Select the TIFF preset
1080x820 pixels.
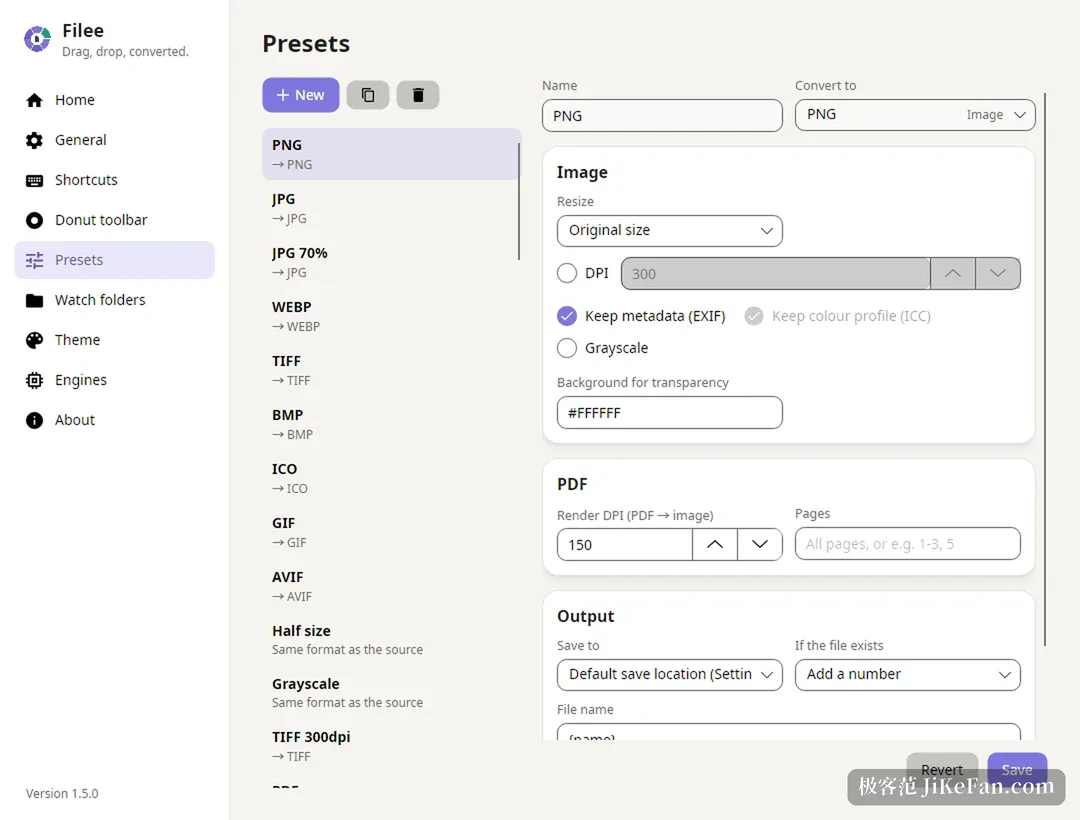click(391, 370)
